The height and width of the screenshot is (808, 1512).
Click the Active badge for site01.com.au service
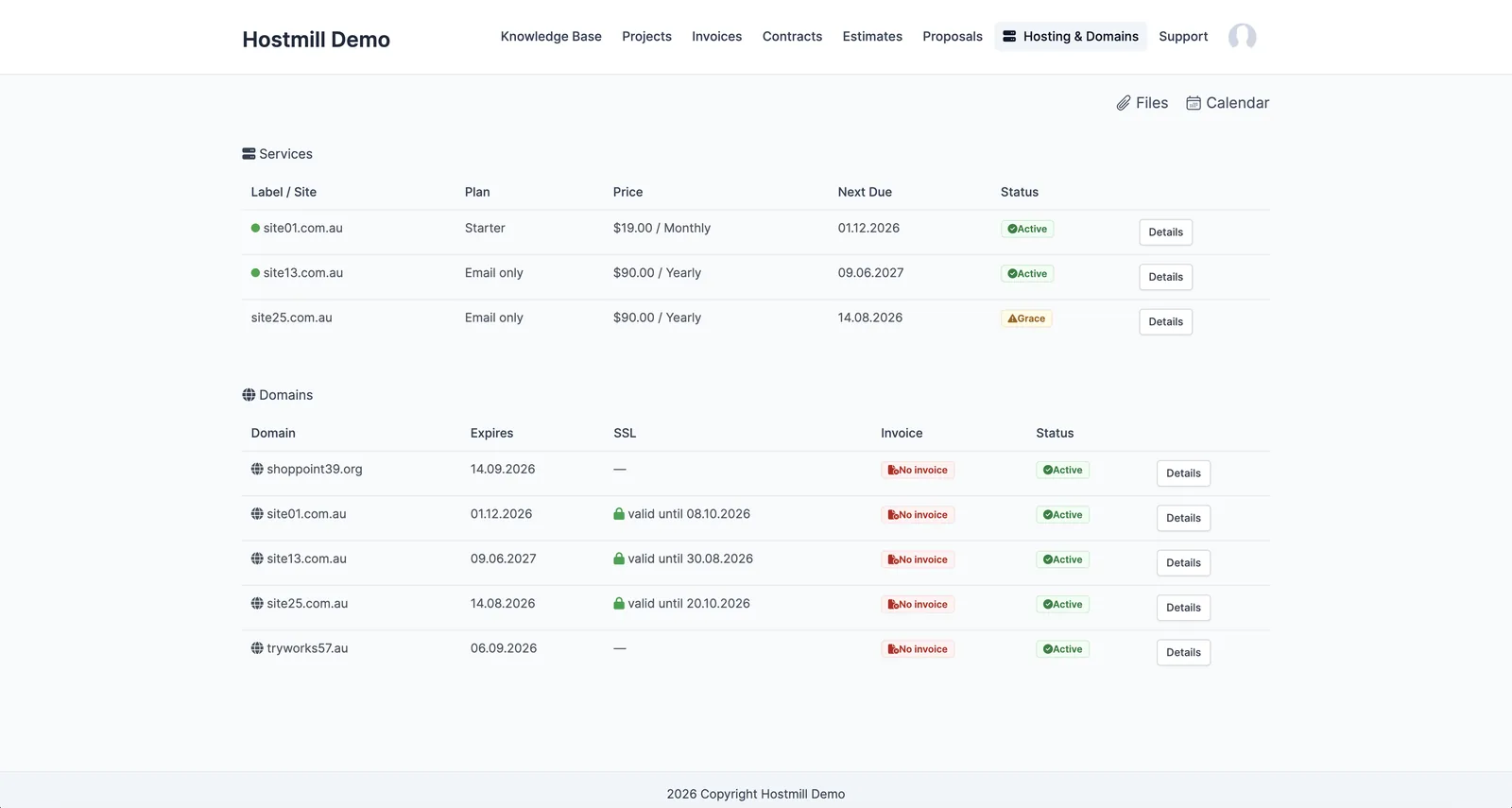1027,229
